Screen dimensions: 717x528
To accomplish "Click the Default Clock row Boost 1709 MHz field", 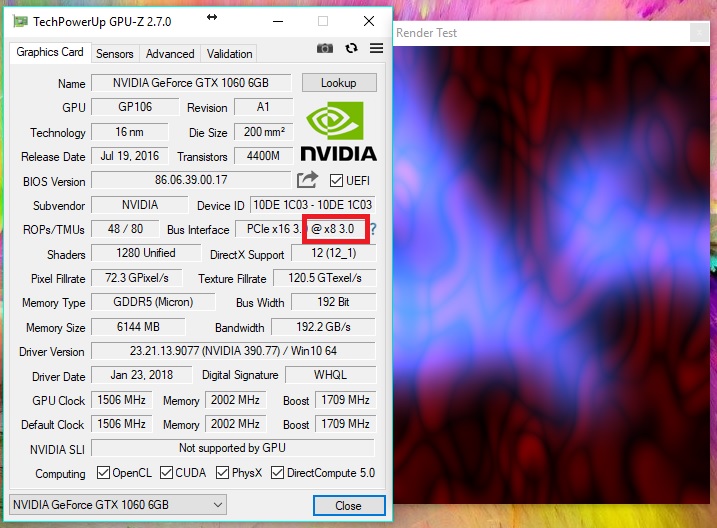I will [346, 424].
